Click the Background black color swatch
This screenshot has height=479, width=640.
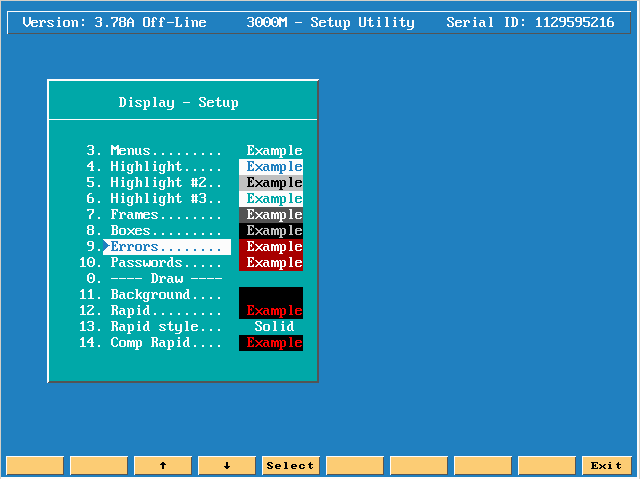[271, 295]
